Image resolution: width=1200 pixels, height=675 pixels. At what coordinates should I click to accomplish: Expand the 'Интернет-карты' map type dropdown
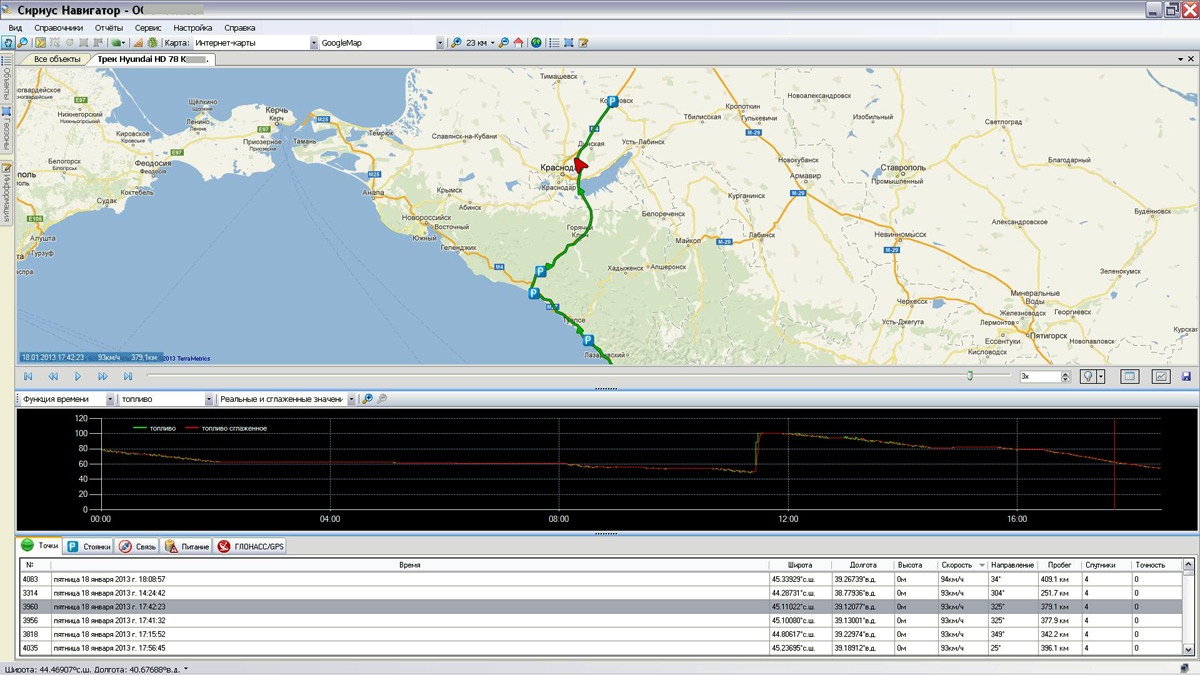click(313, 43)
